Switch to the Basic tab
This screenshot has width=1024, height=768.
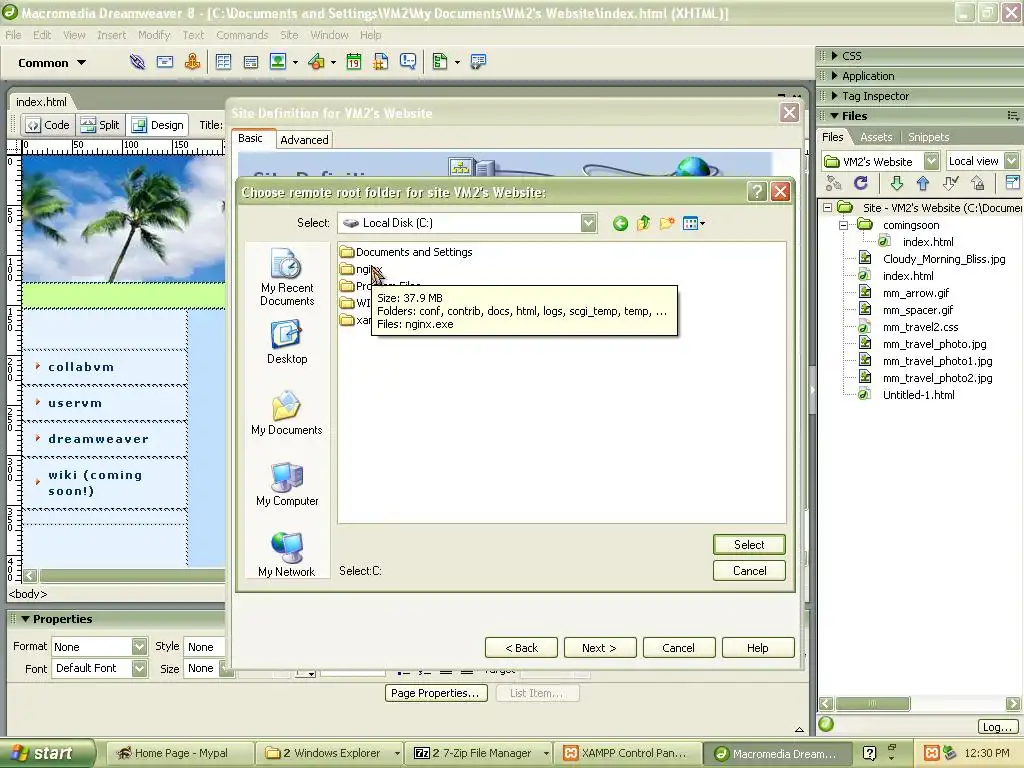point(250,138)
